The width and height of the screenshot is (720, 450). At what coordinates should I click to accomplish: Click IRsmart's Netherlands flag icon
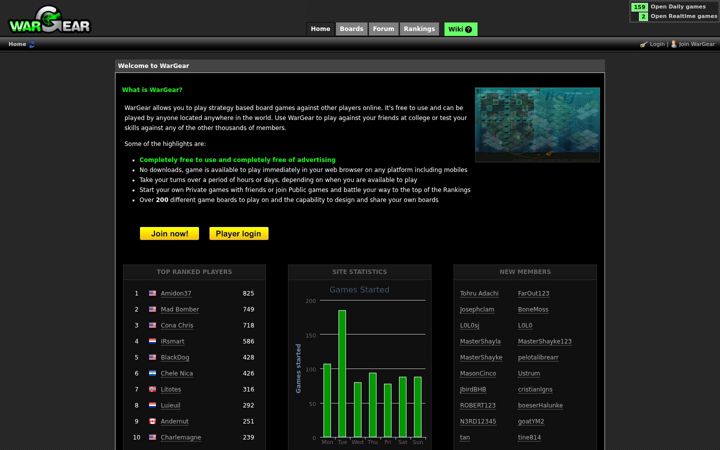(x=152, y=341)
